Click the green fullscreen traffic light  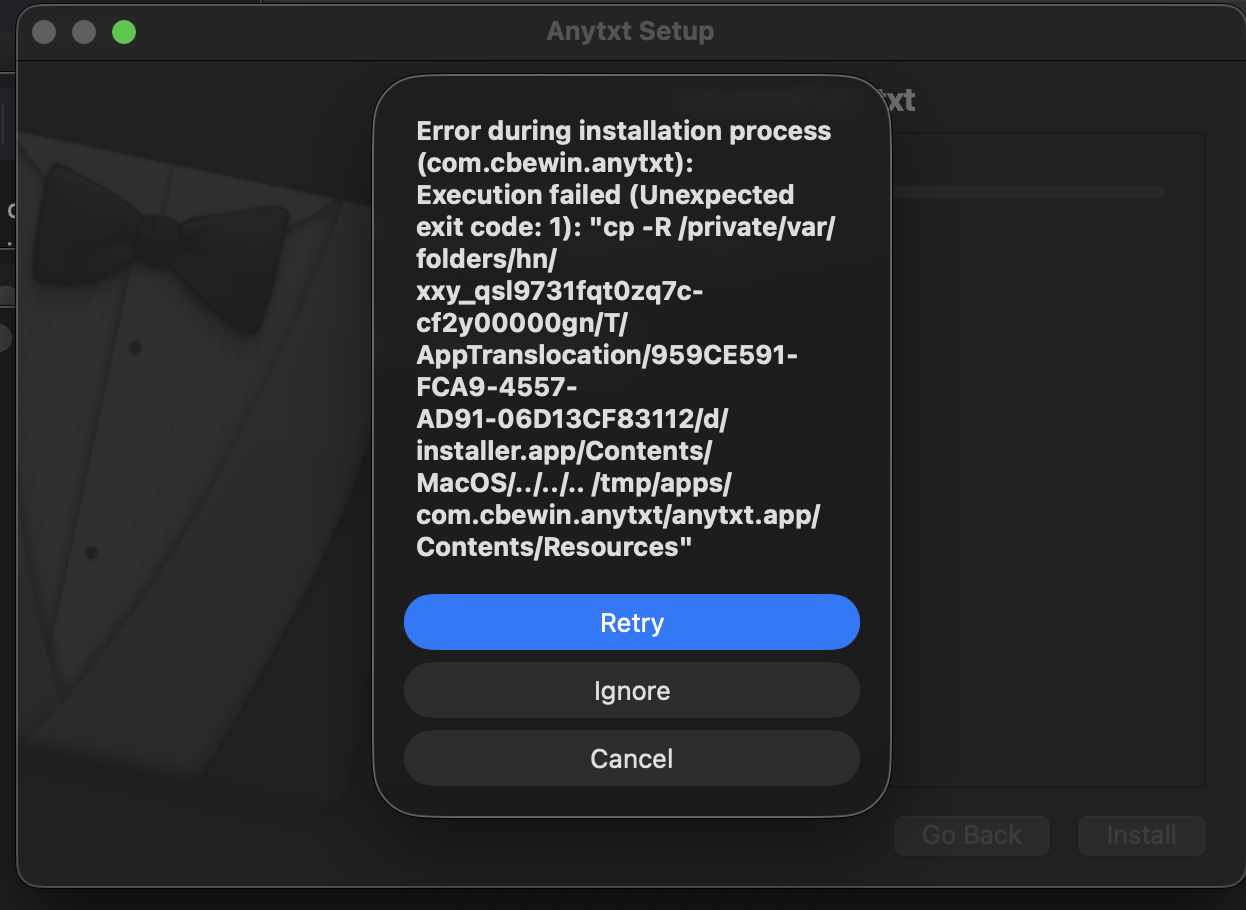[124, 32]
